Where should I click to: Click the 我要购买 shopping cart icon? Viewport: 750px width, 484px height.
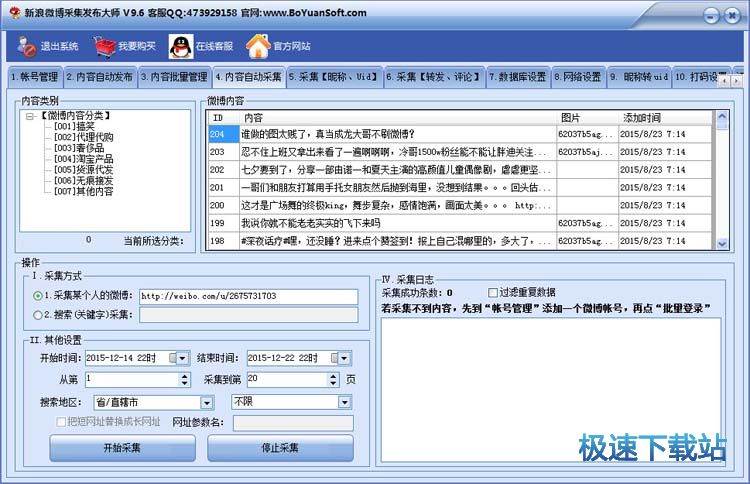pos(104,46)
